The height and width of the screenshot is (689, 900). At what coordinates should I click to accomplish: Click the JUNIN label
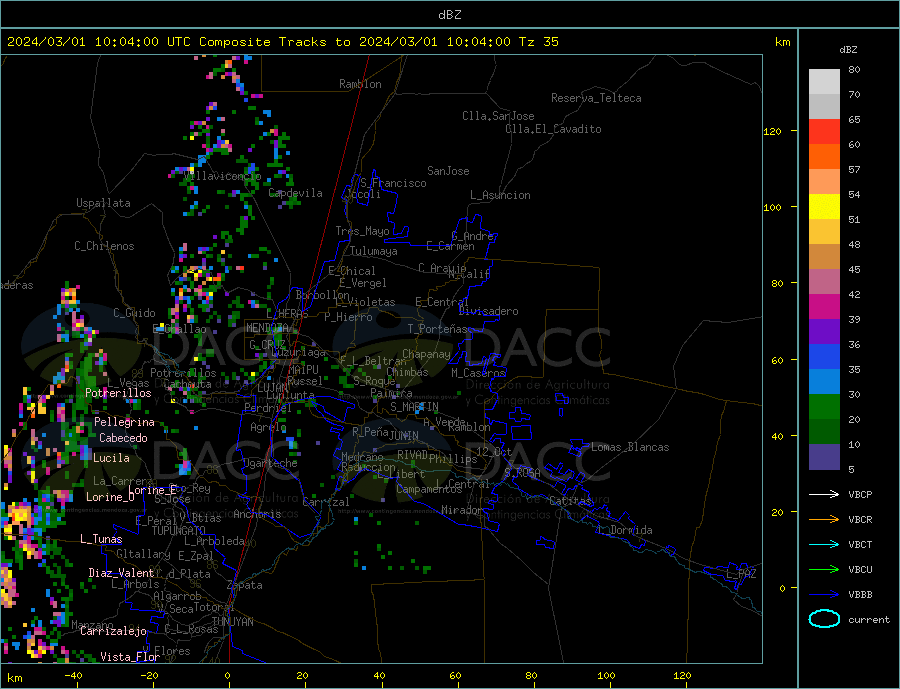(x=404, y=436)
